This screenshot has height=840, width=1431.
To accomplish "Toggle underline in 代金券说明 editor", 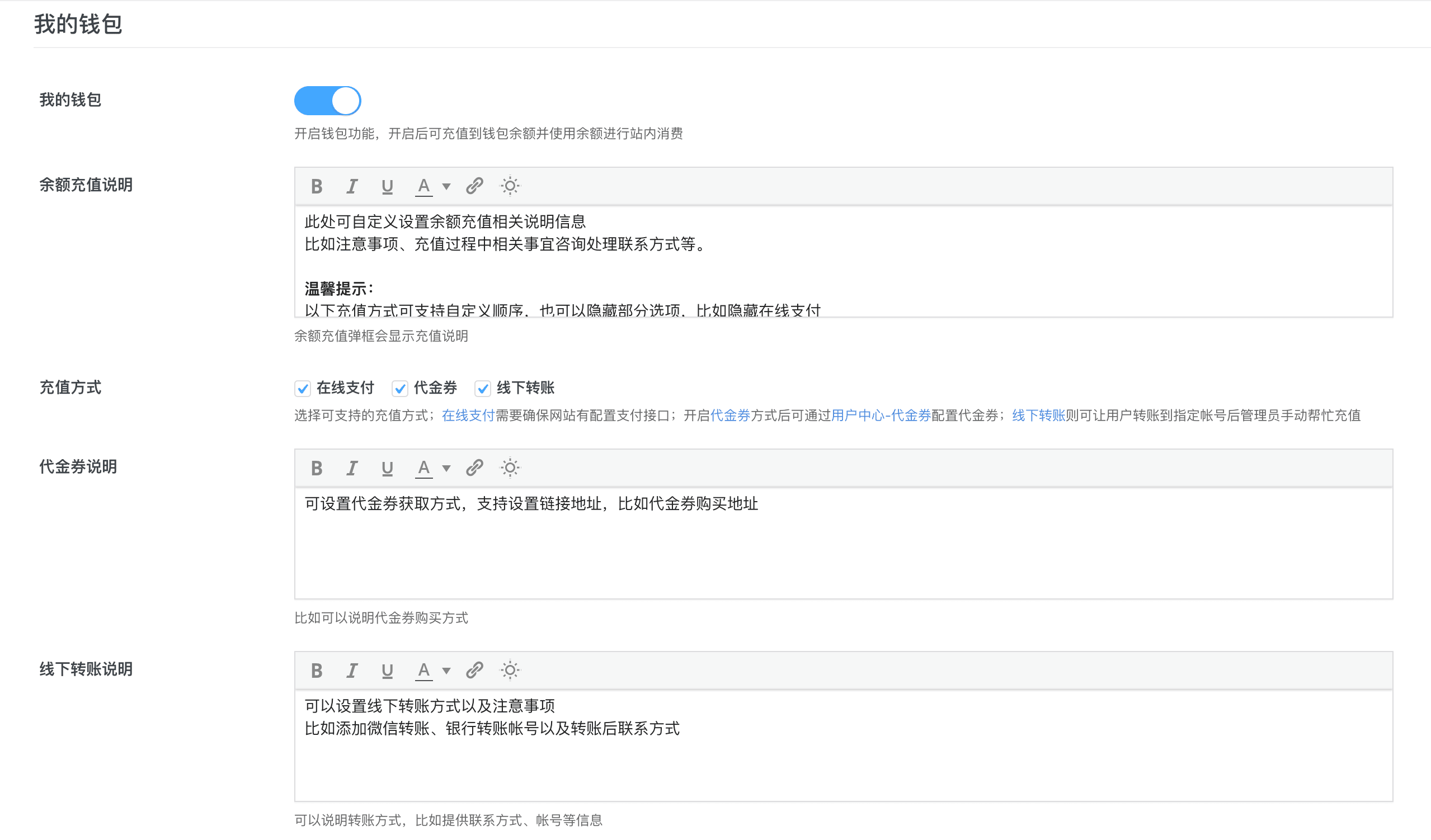I will [x=387, y=468].
